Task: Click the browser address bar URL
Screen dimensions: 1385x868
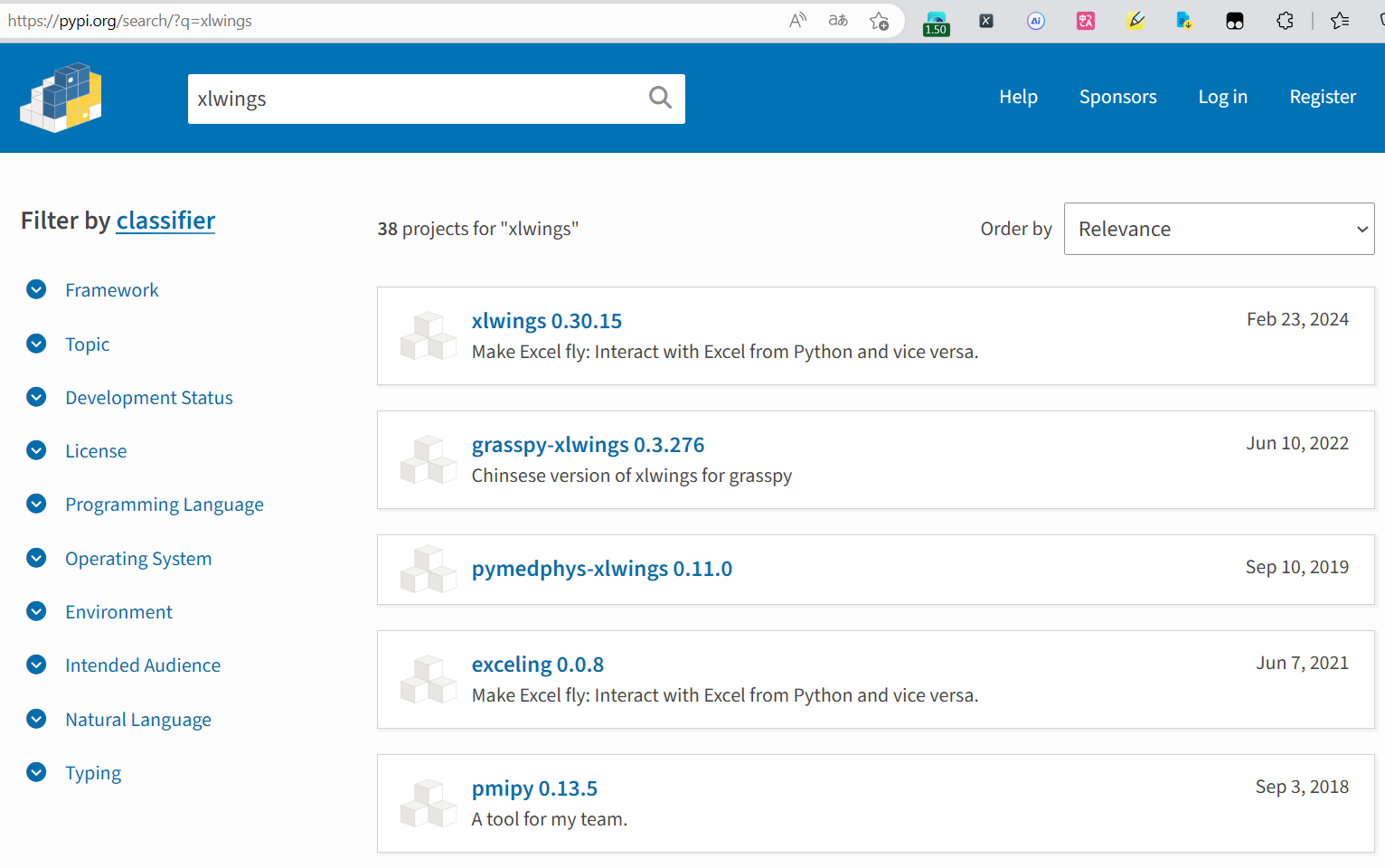Action: tap(130, 21)
